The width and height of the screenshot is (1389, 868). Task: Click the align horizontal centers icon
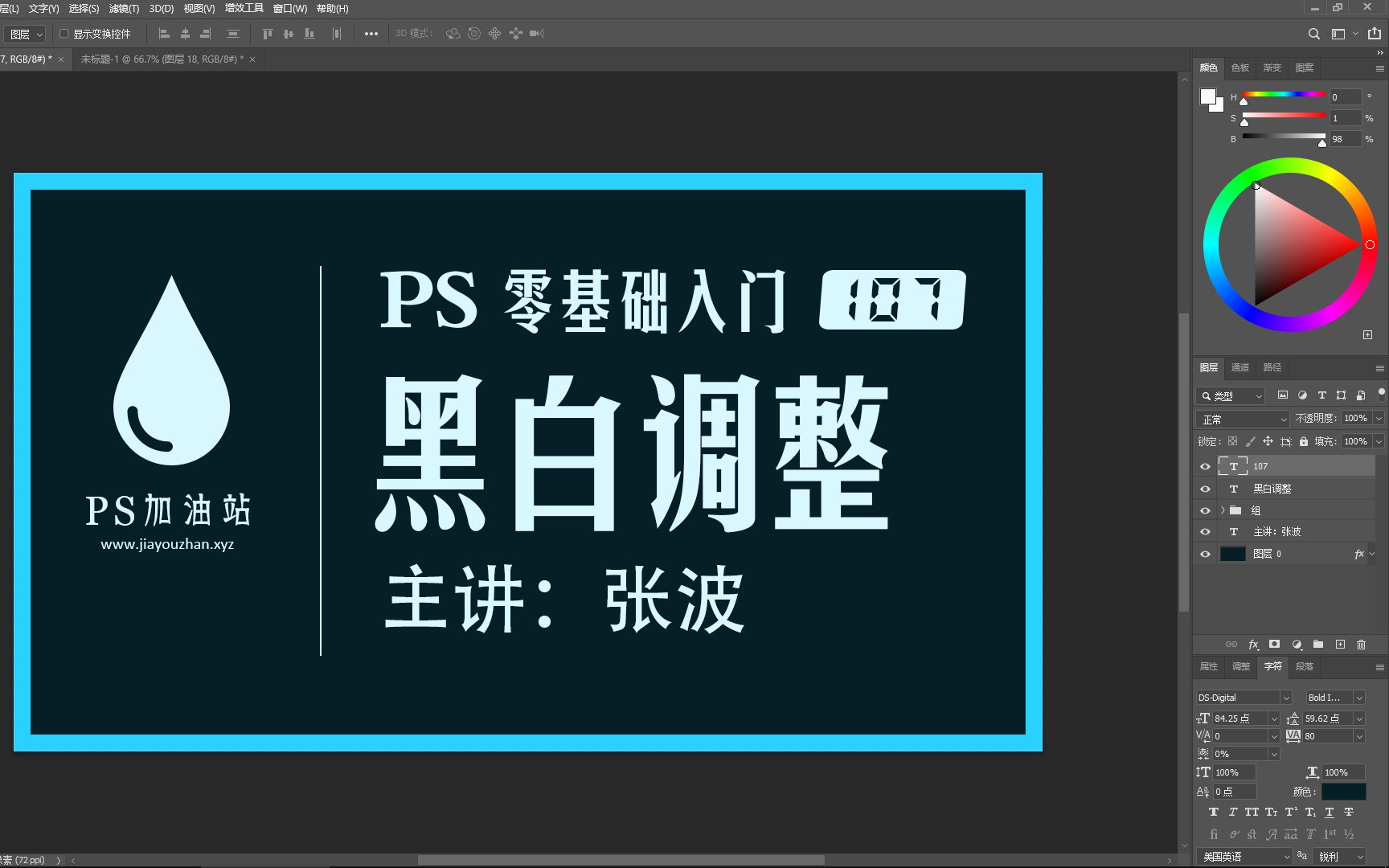coord(185,34)
